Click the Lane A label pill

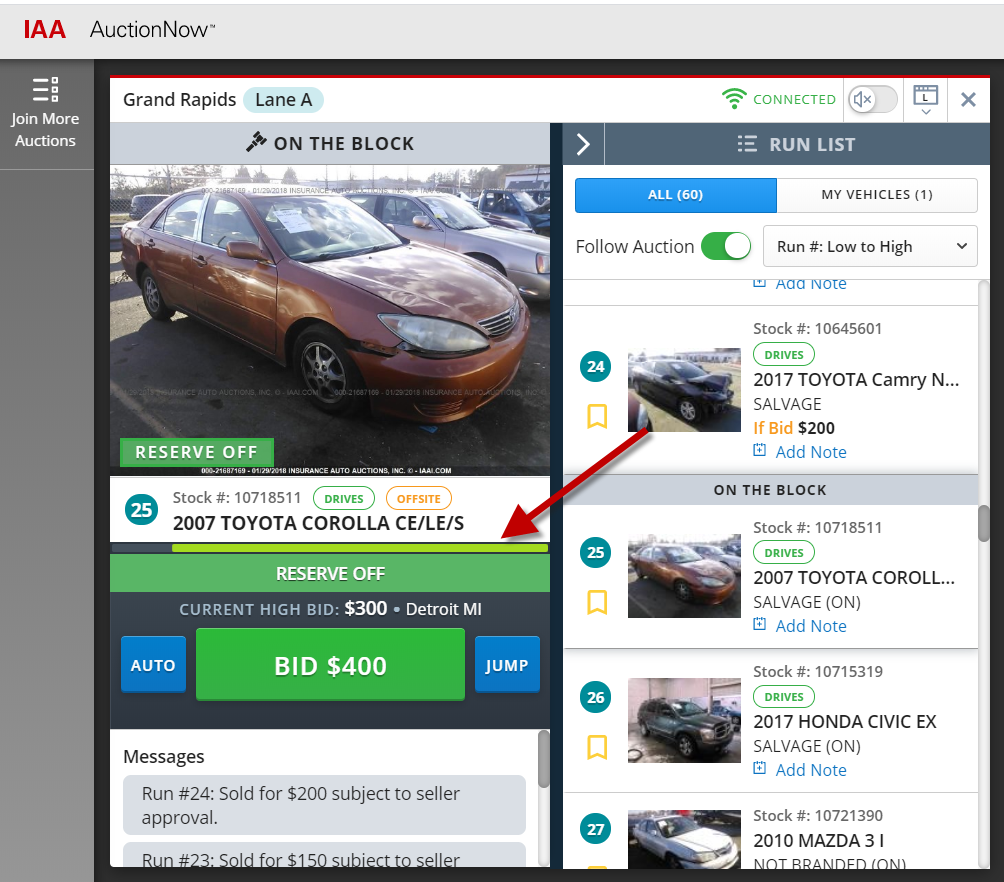tap(283, 100)
